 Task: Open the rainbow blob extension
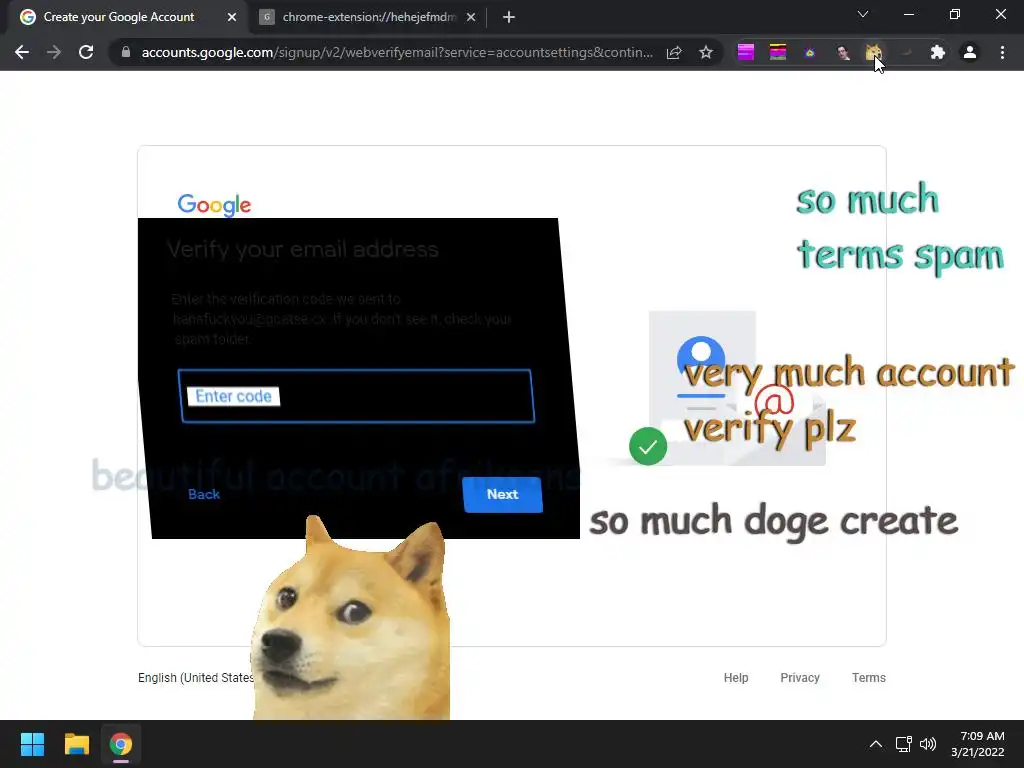click(x=810, y=53)
